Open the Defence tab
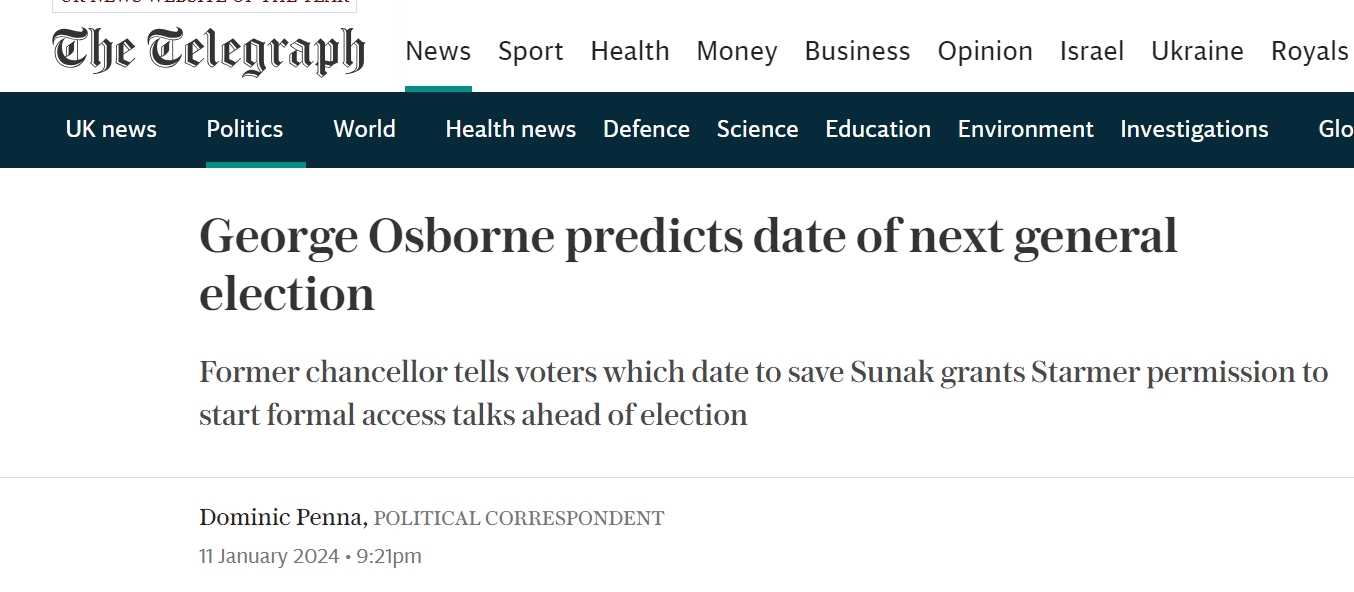The image size is (1354, 592). 646,129
